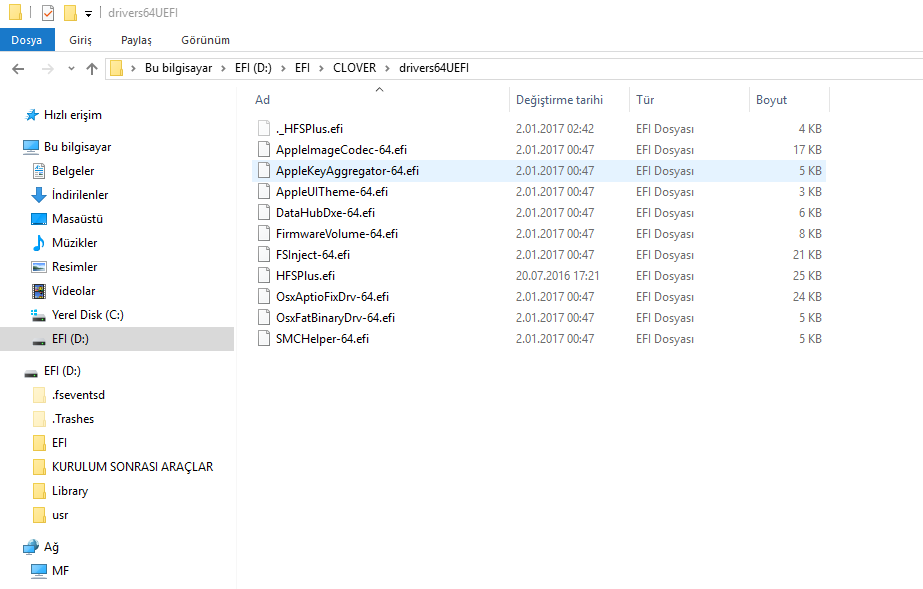Click the AppleImageCodec-64.efi file icon
Screen dimensions: 923x589
pyautogui.click(x=264, y=149)
